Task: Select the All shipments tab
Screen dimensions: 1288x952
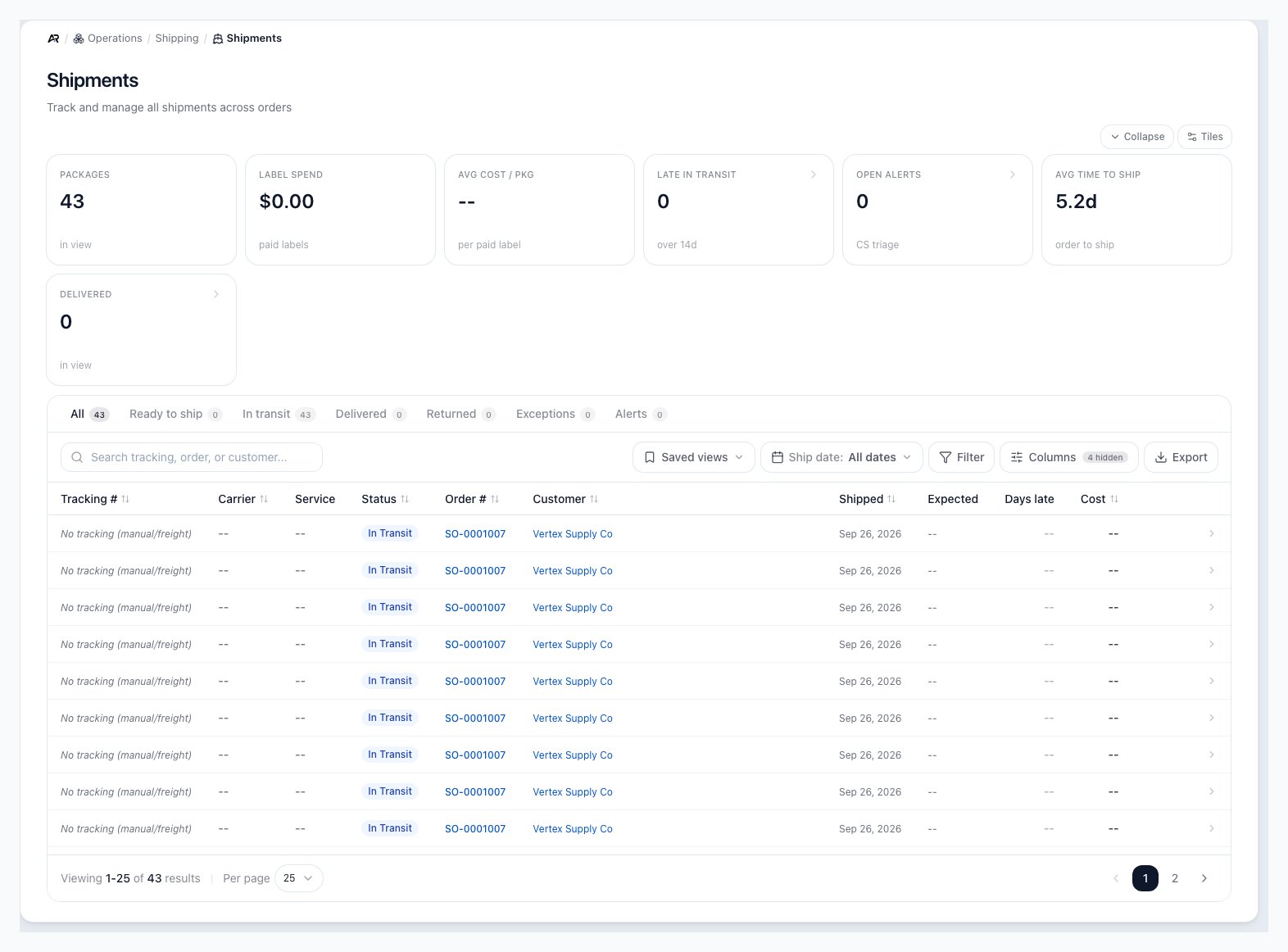Action: click(x=89, y=415)
